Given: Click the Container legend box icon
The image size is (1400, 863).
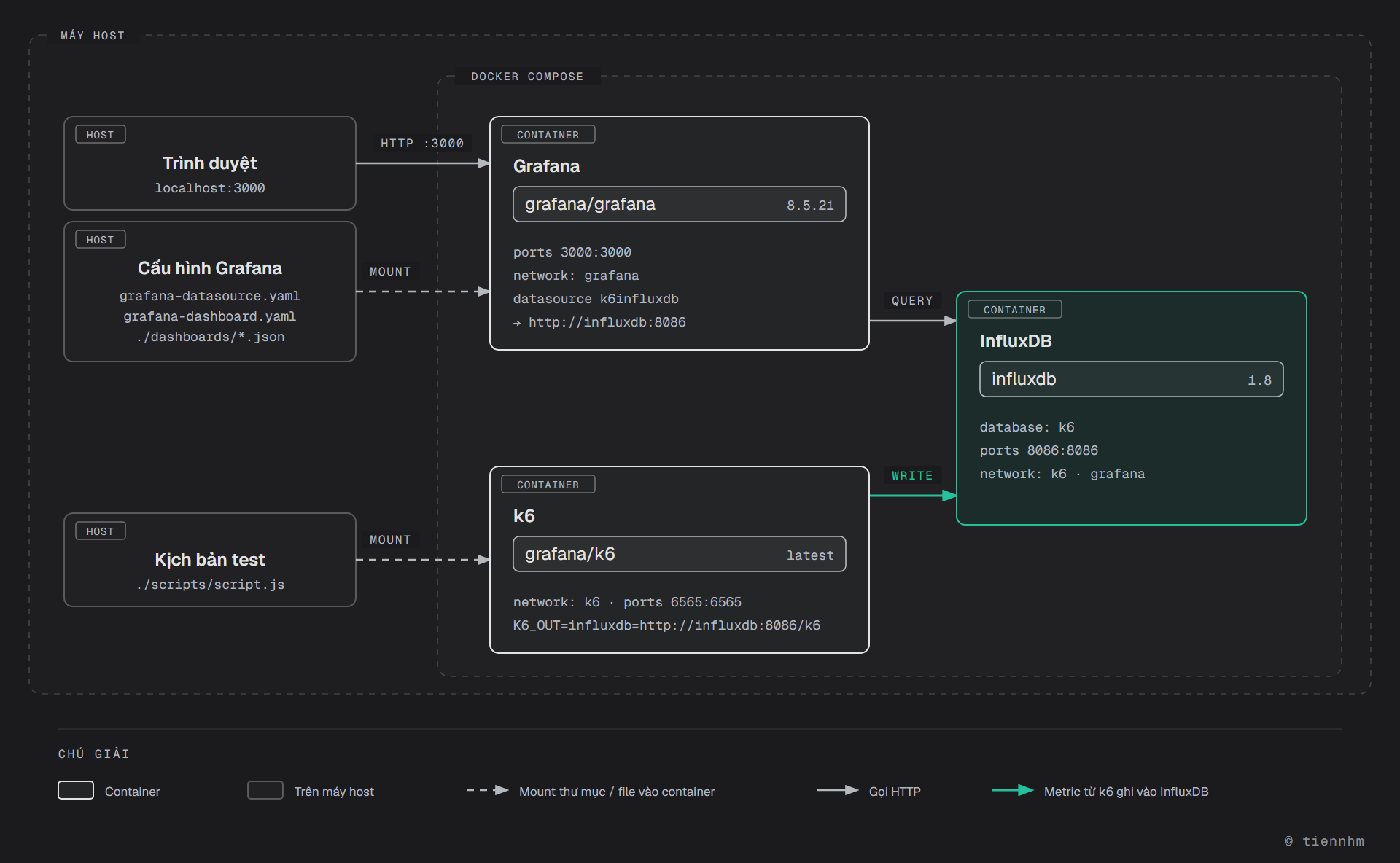Looking at the screenshot, I should [x=76, y=790].
